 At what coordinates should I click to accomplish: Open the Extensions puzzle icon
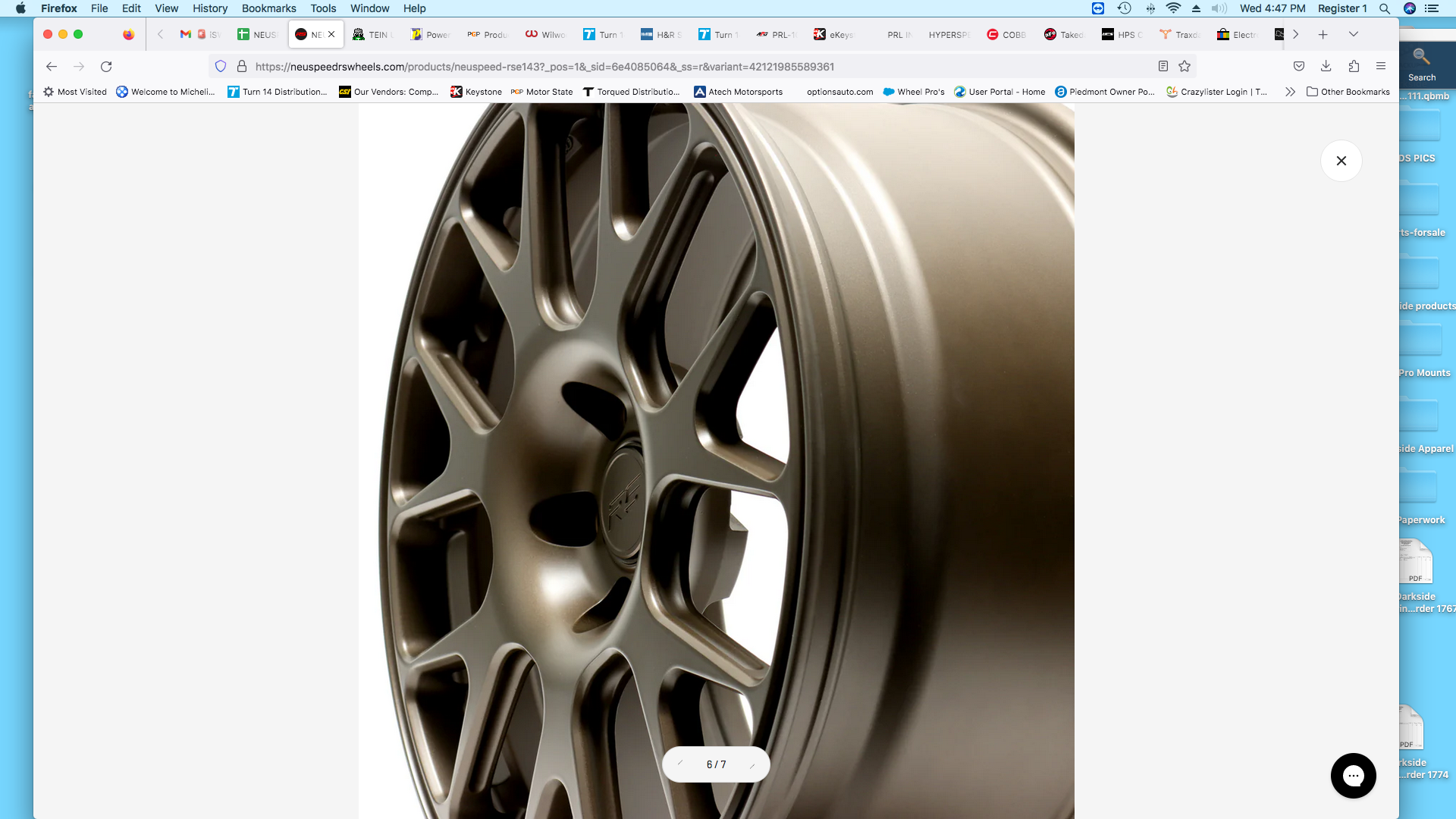(x=1354, y=67)
